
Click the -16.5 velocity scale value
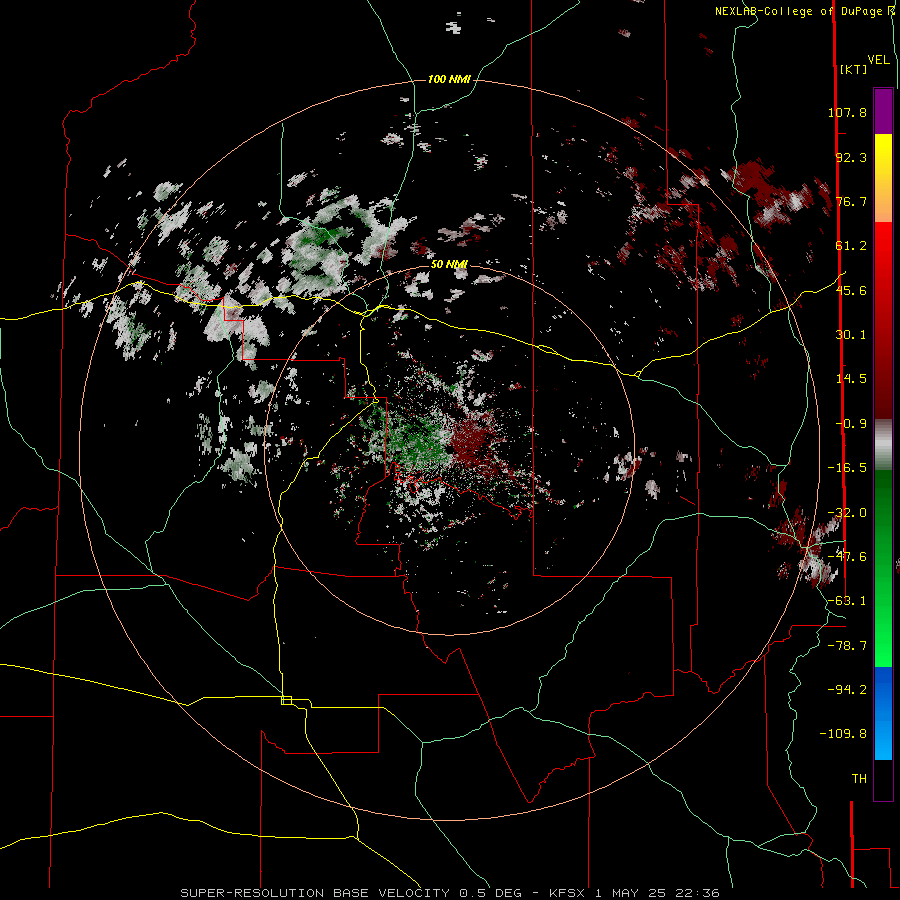tap(847, 468)
